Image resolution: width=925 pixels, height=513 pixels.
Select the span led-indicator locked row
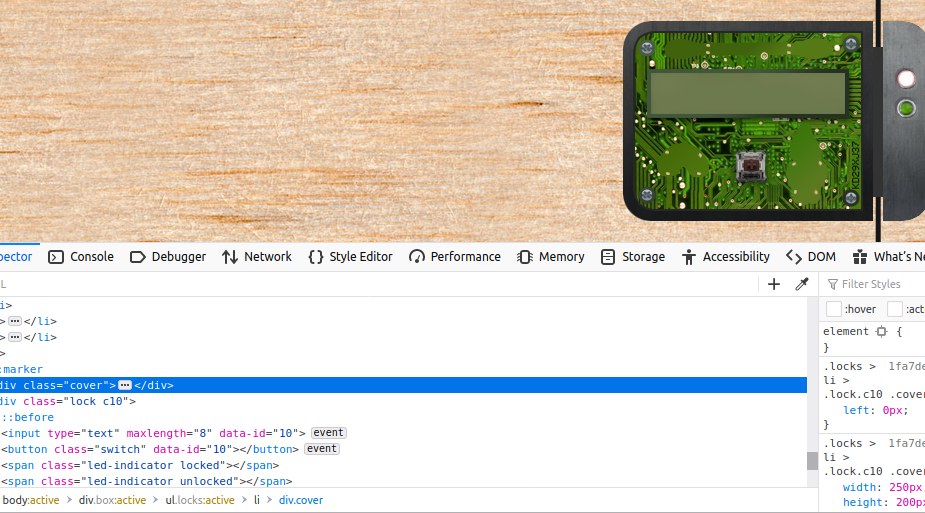pos(404,465)
